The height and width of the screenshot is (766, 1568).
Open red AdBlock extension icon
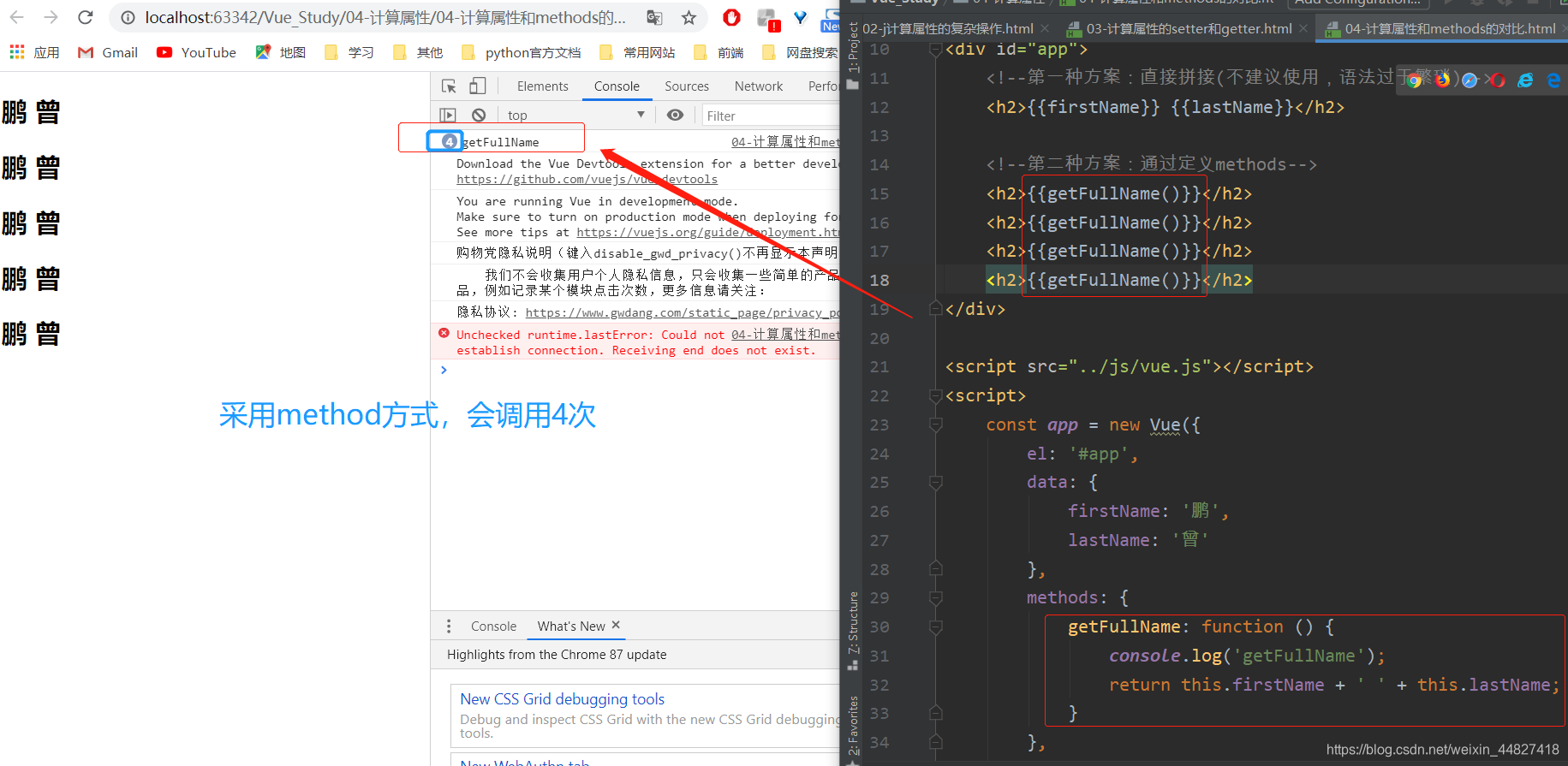[x=731, y=17]
